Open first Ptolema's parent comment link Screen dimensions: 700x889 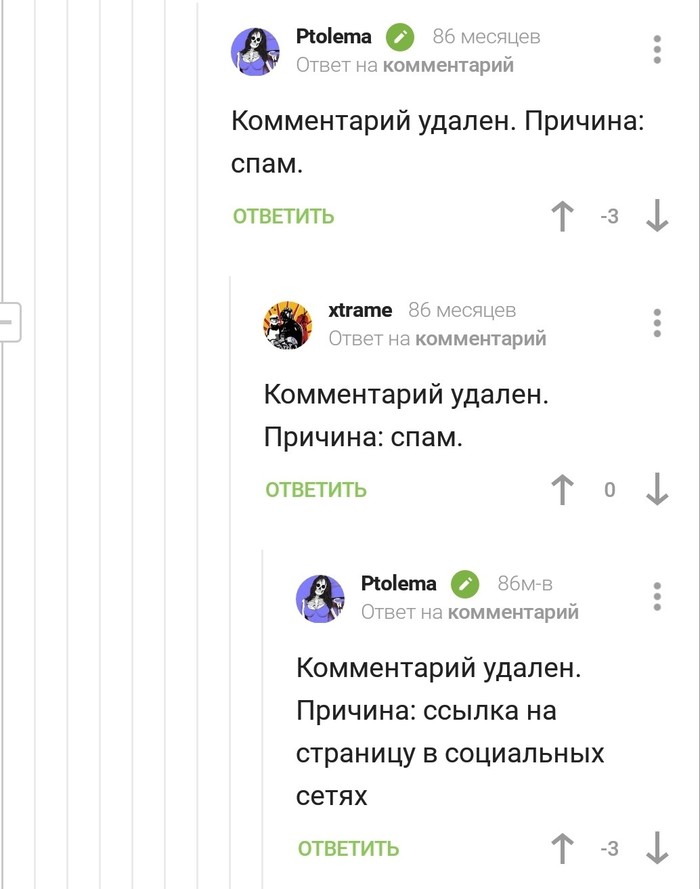pyautogui.click(x=448, y=65)
